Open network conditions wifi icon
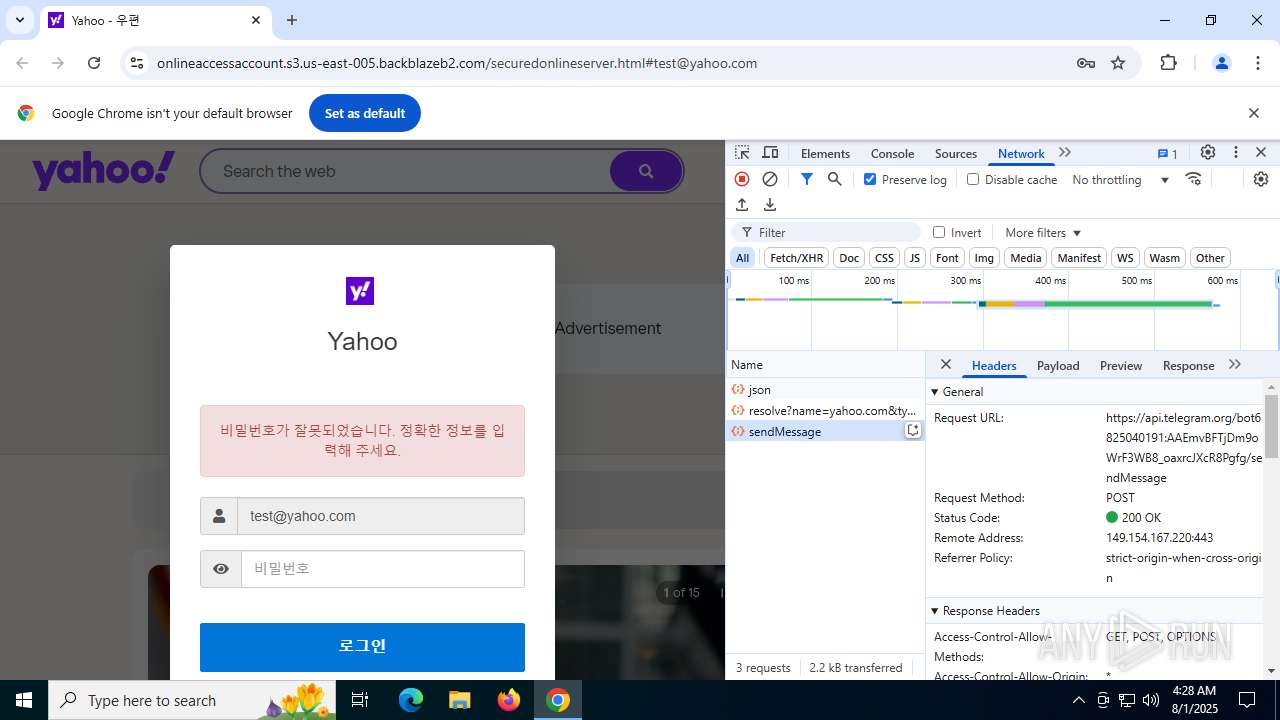This screenshot has width=1280, height=720. (1193, 179)
